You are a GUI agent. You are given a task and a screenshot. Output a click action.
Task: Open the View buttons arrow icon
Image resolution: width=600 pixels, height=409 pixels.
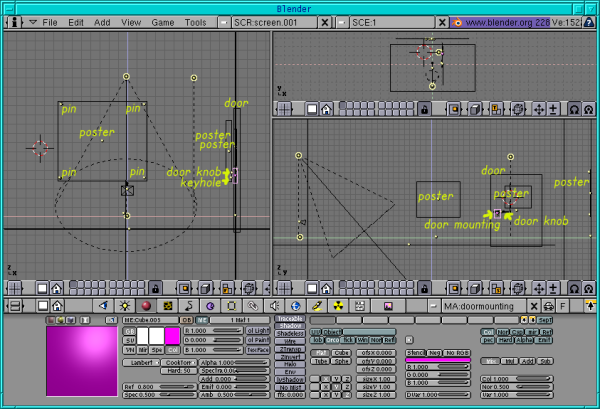pyautogui.click(x=104, y=305)
